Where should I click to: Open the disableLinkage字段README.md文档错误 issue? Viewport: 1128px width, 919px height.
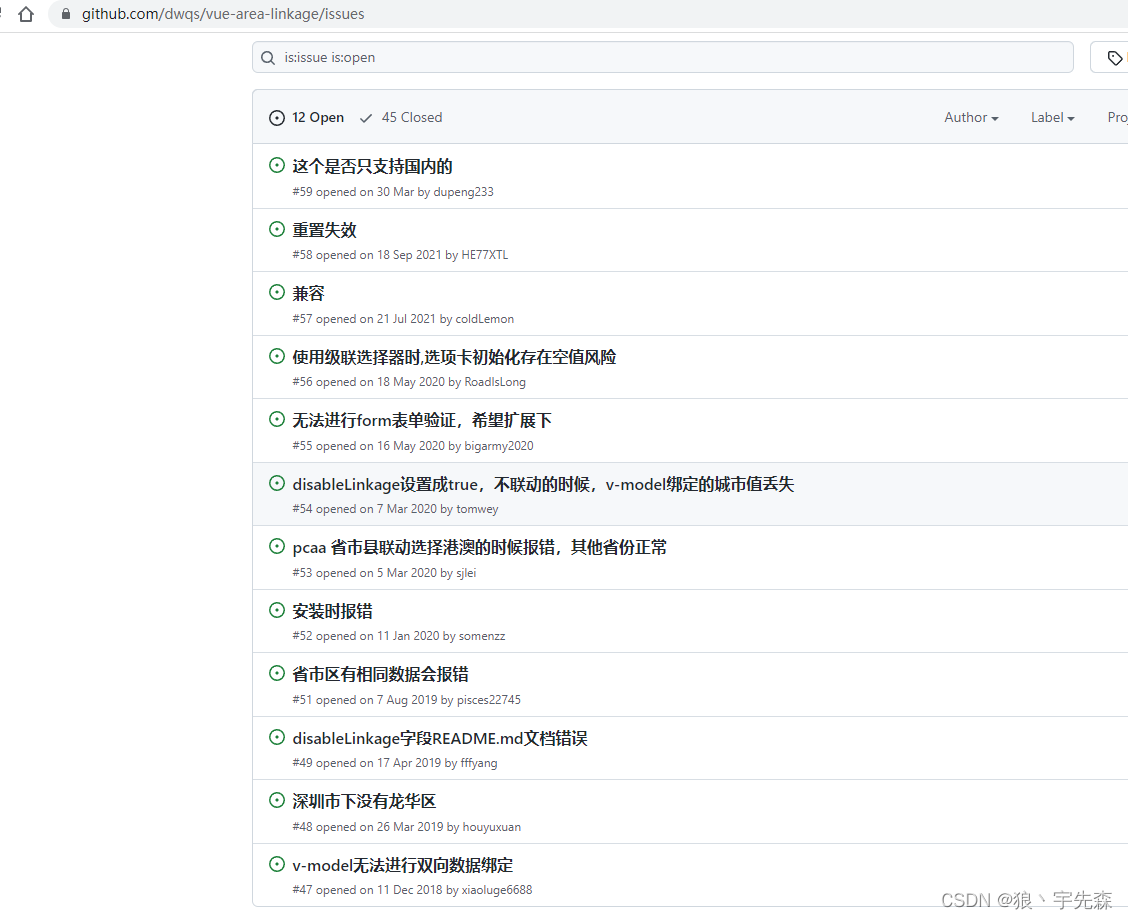(x=440, y=737)
